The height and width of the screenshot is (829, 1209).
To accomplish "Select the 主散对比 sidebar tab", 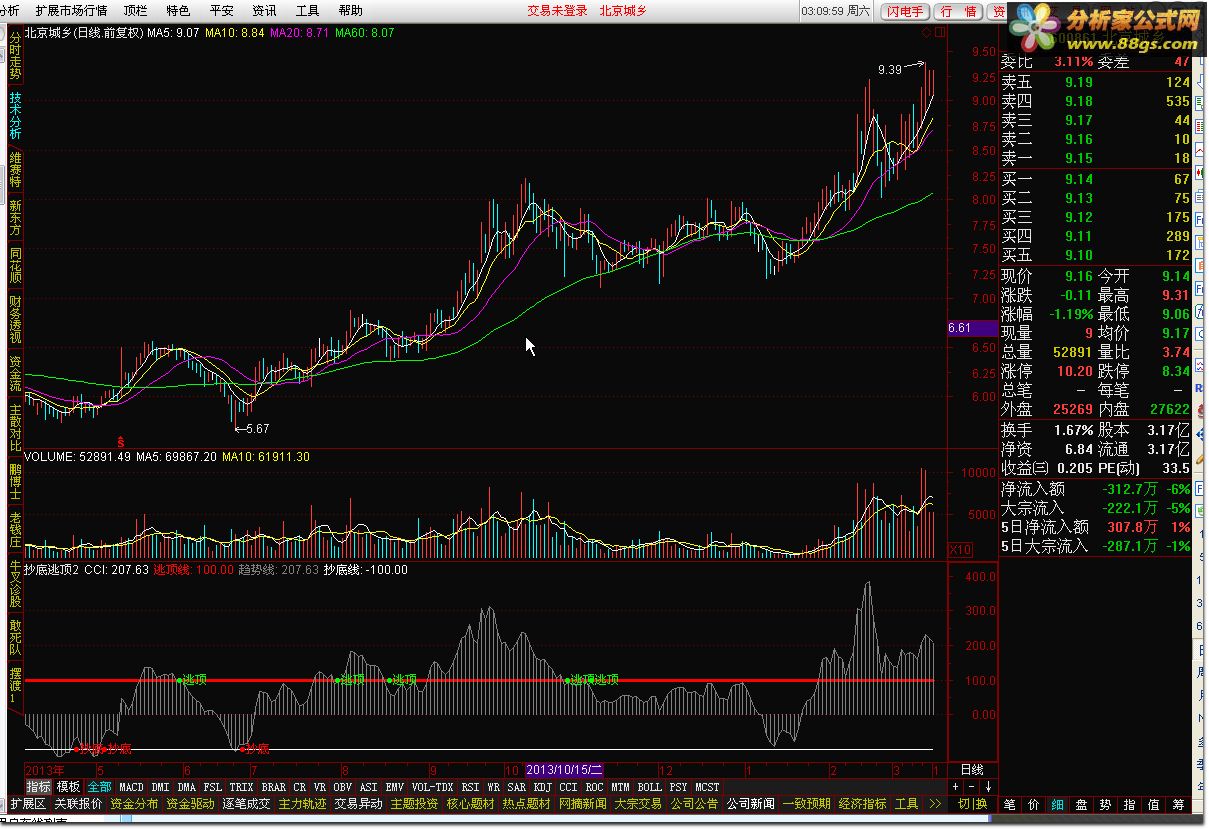I will (15, 427).
